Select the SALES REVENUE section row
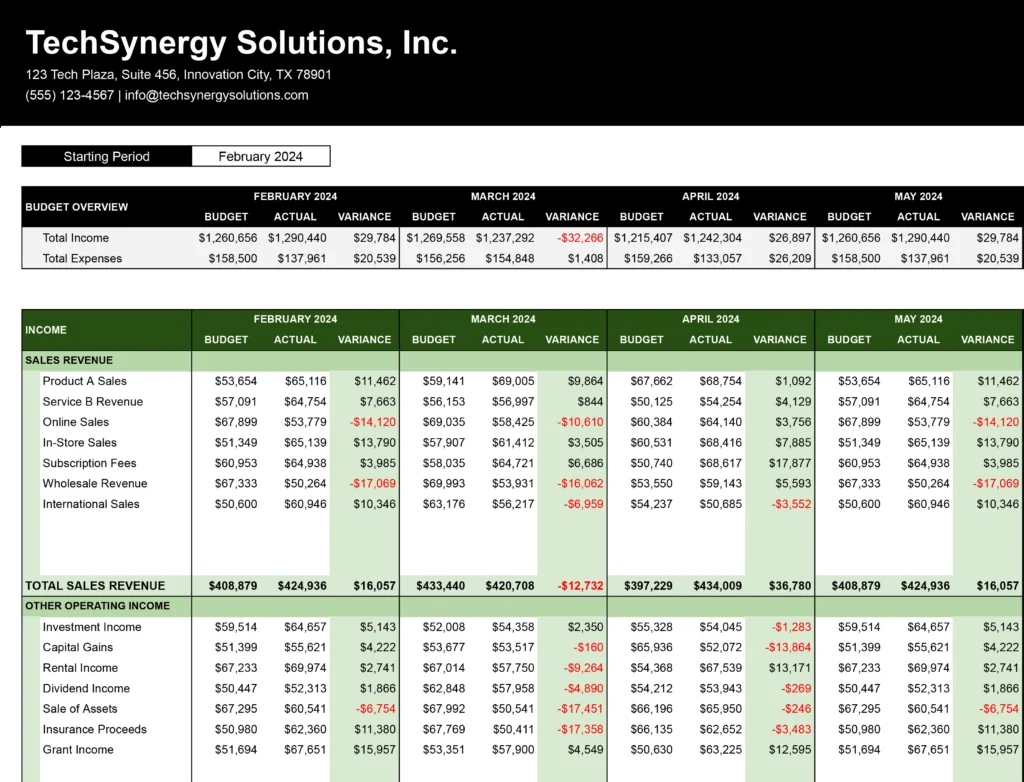1024x782 pixels. click(x=70, y=360)
